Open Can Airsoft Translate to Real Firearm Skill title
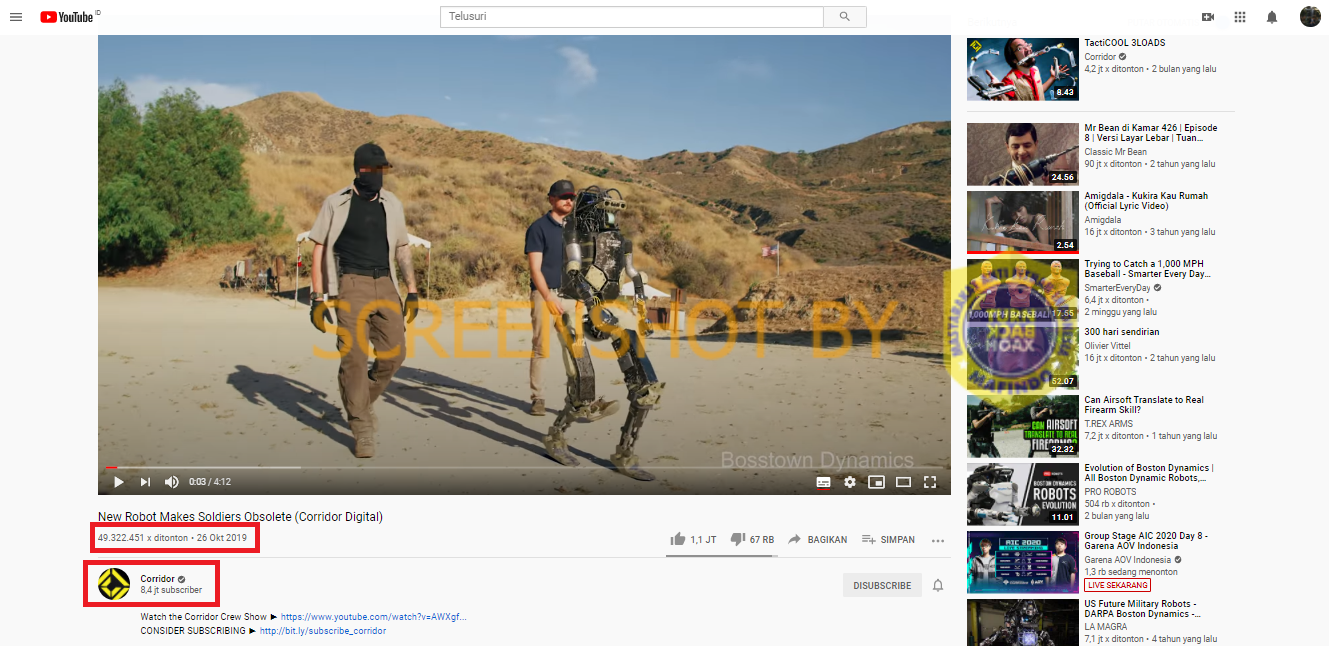1329x646 pixels. click(x=1144, y=405)
